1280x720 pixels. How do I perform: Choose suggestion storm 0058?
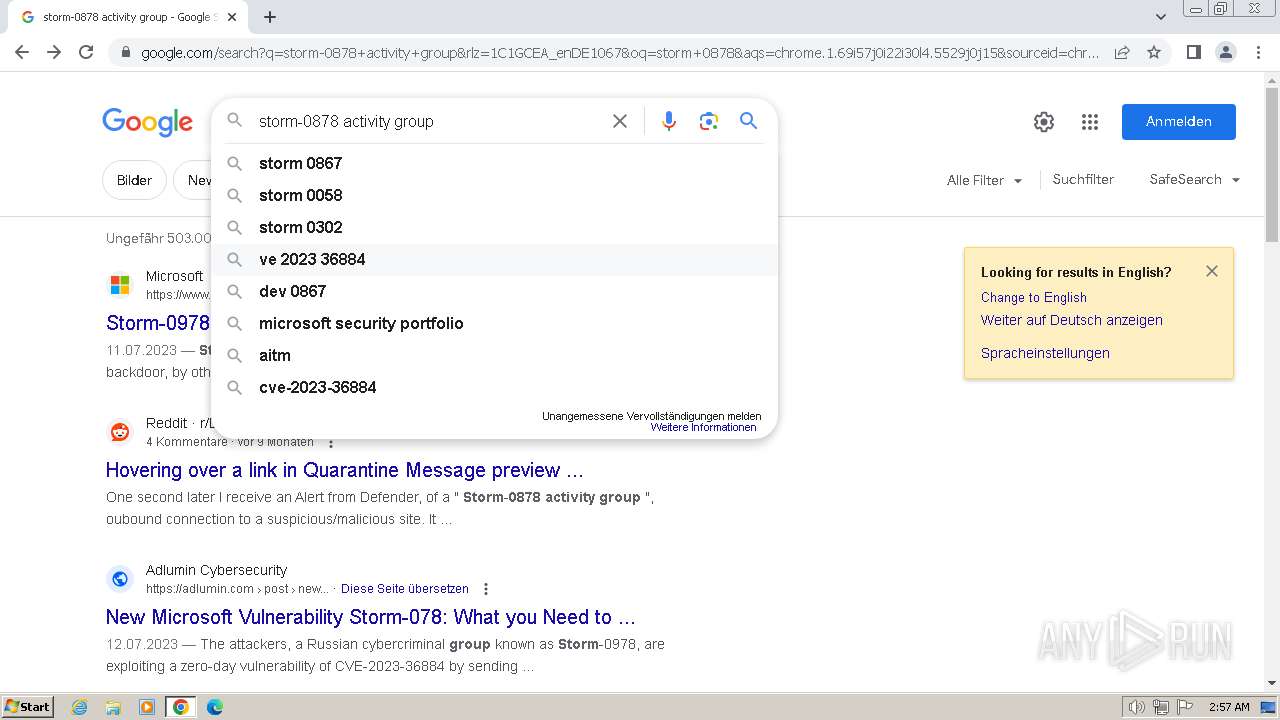click(495, 195)
